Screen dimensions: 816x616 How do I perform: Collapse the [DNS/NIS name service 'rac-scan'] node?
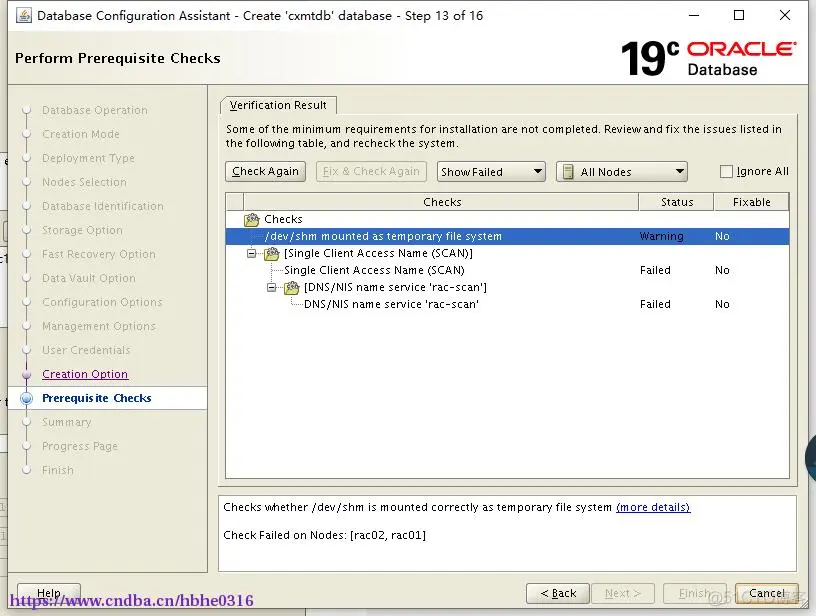point(272,288)
